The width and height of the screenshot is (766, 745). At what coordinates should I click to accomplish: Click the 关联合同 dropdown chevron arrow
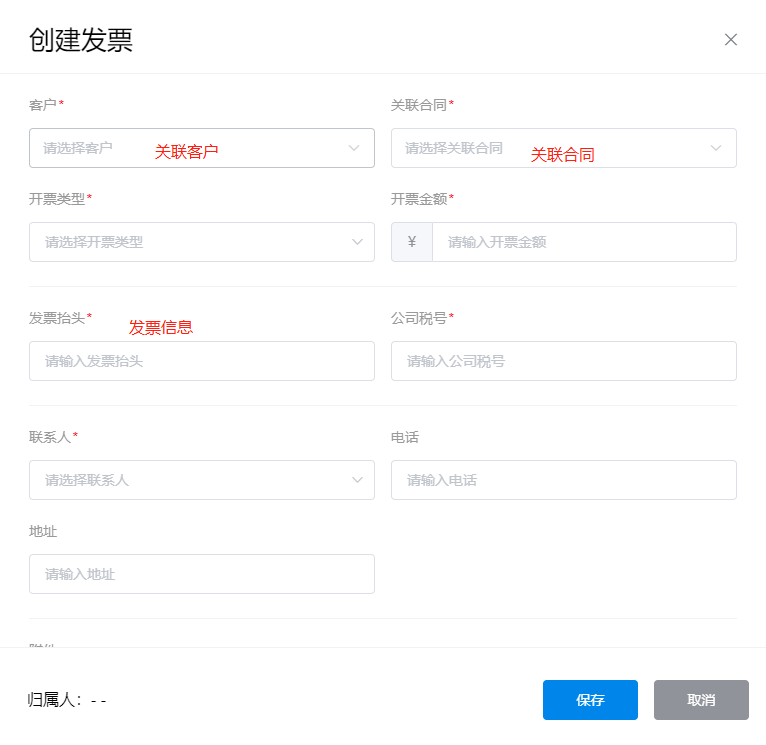click(716, 148)
